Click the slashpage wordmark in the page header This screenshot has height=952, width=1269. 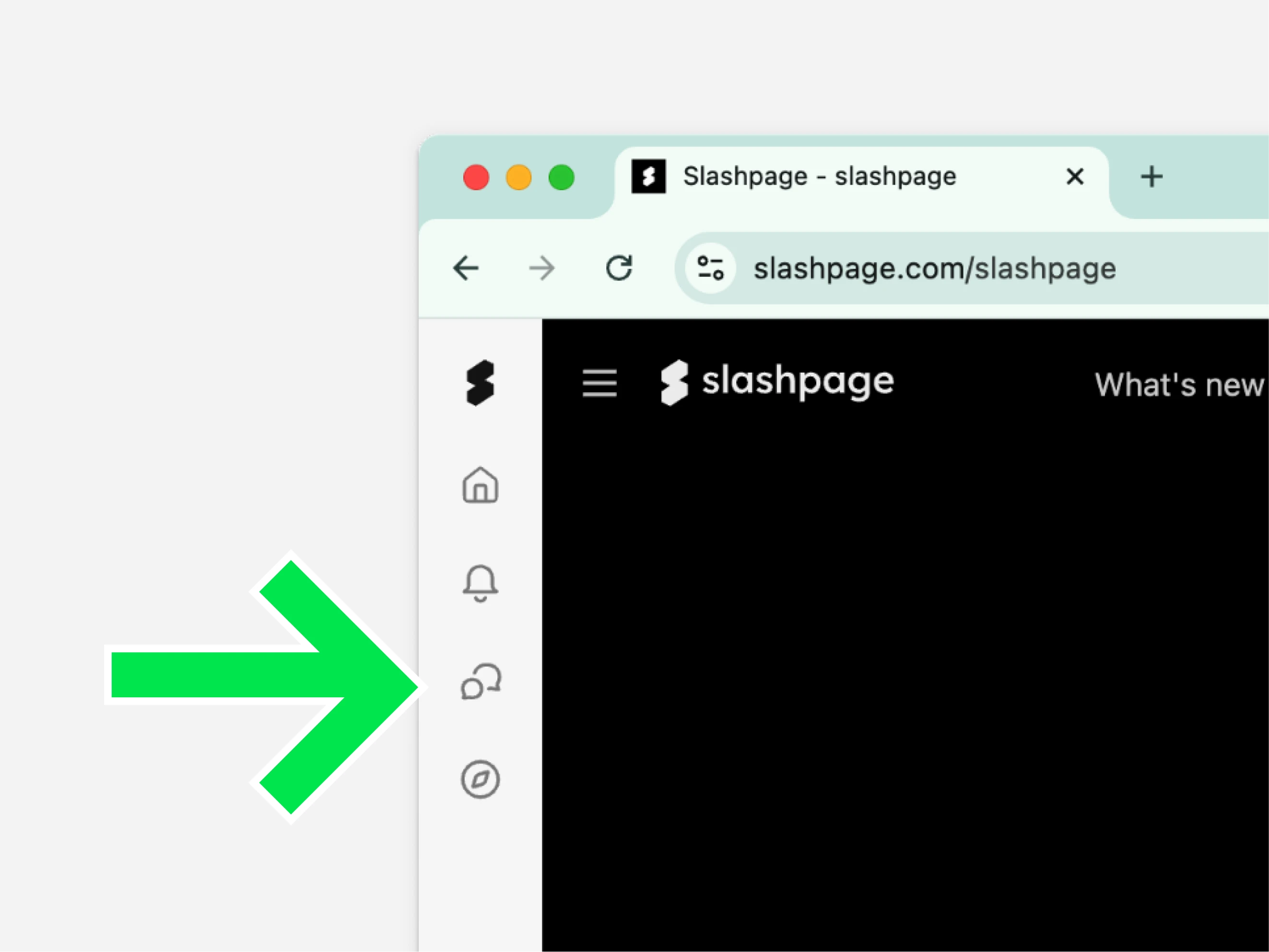pyautogui.click(x=777, y=383)
